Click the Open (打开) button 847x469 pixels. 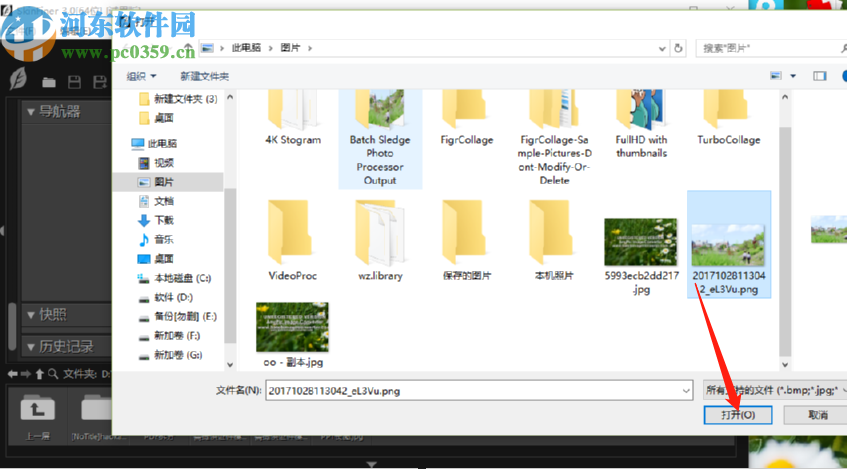(x=737, y=414)
